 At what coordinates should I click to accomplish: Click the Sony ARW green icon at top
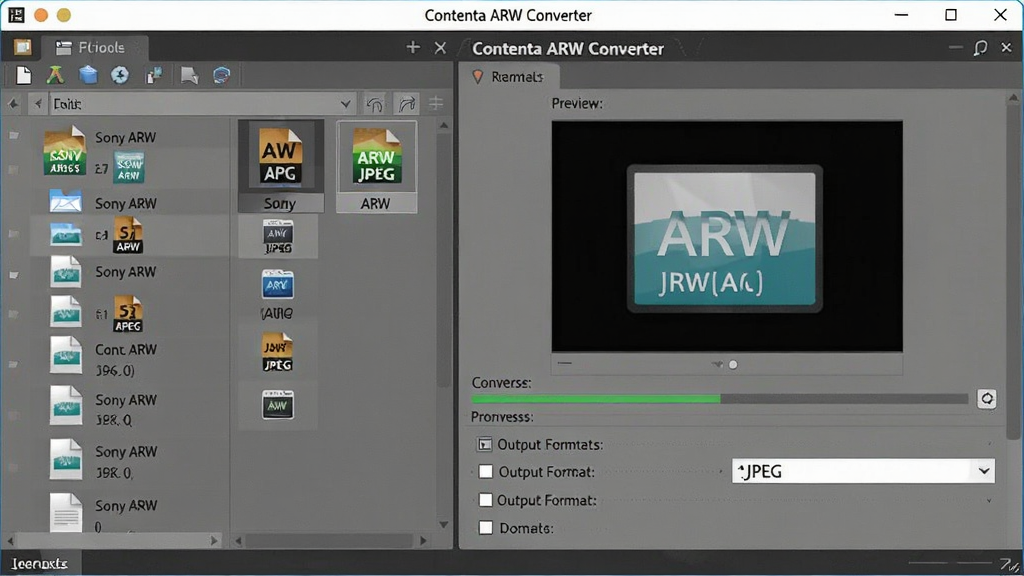tap(65, 151)
